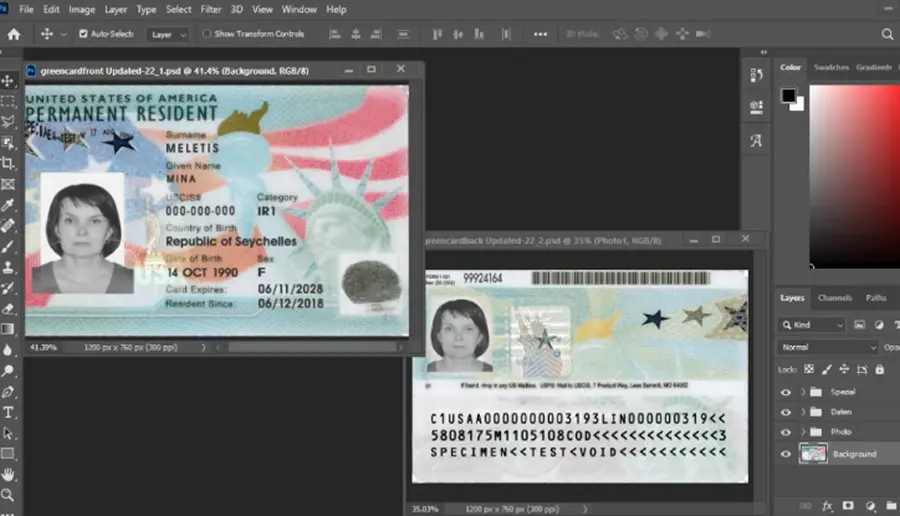This screenshot has width=900, height=516.
Task: Enable Show Transform Controls checkbox
Action: (x=207, y=34)
